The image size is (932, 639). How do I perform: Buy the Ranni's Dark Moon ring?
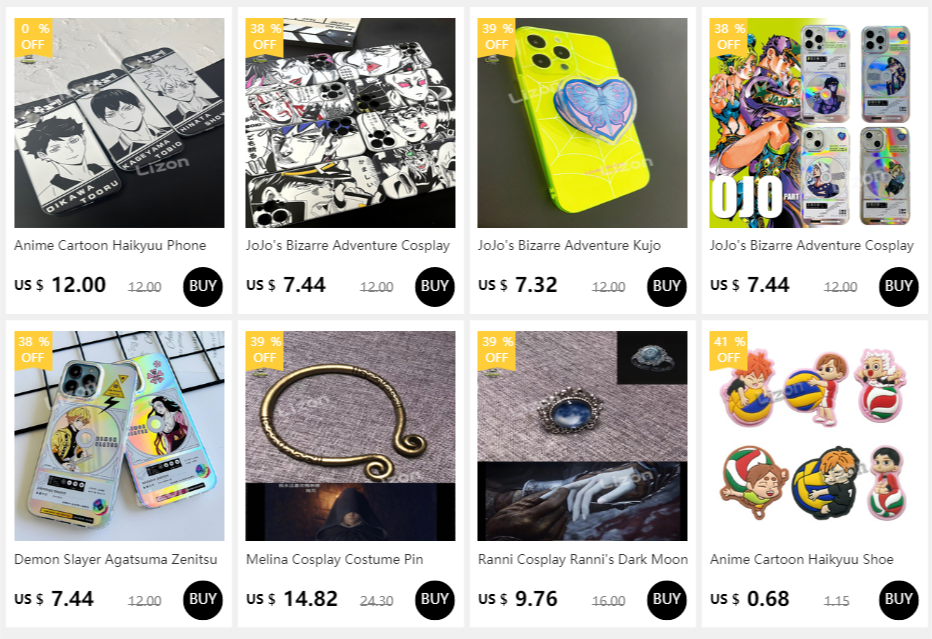point(666,600)
